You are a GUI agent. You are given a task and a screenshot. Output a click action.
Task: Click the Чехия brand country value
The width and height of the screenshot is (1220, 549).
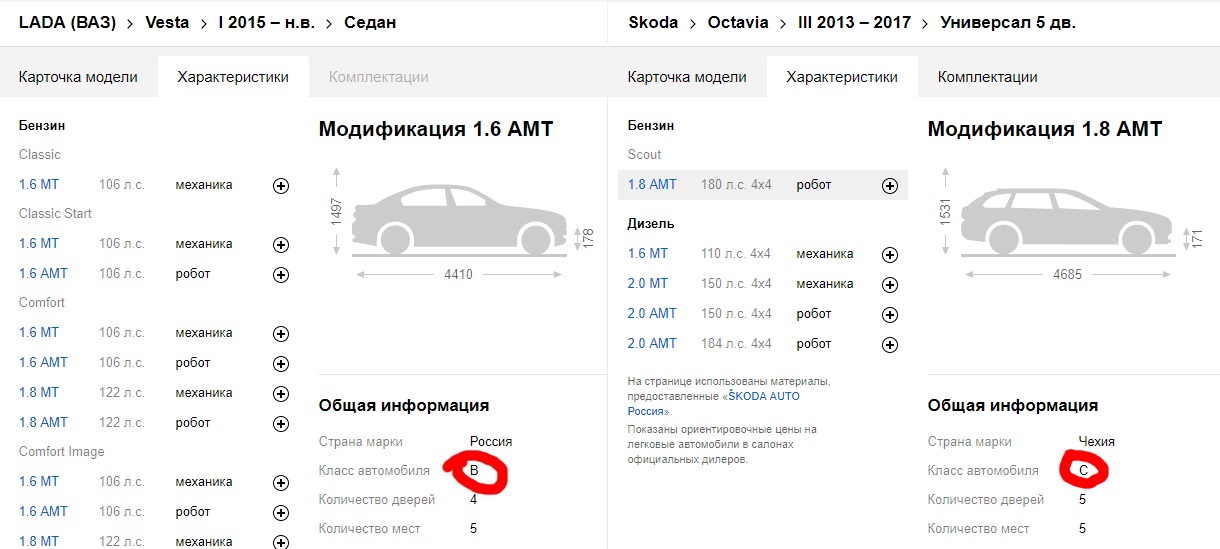[x=1097, y=441]
